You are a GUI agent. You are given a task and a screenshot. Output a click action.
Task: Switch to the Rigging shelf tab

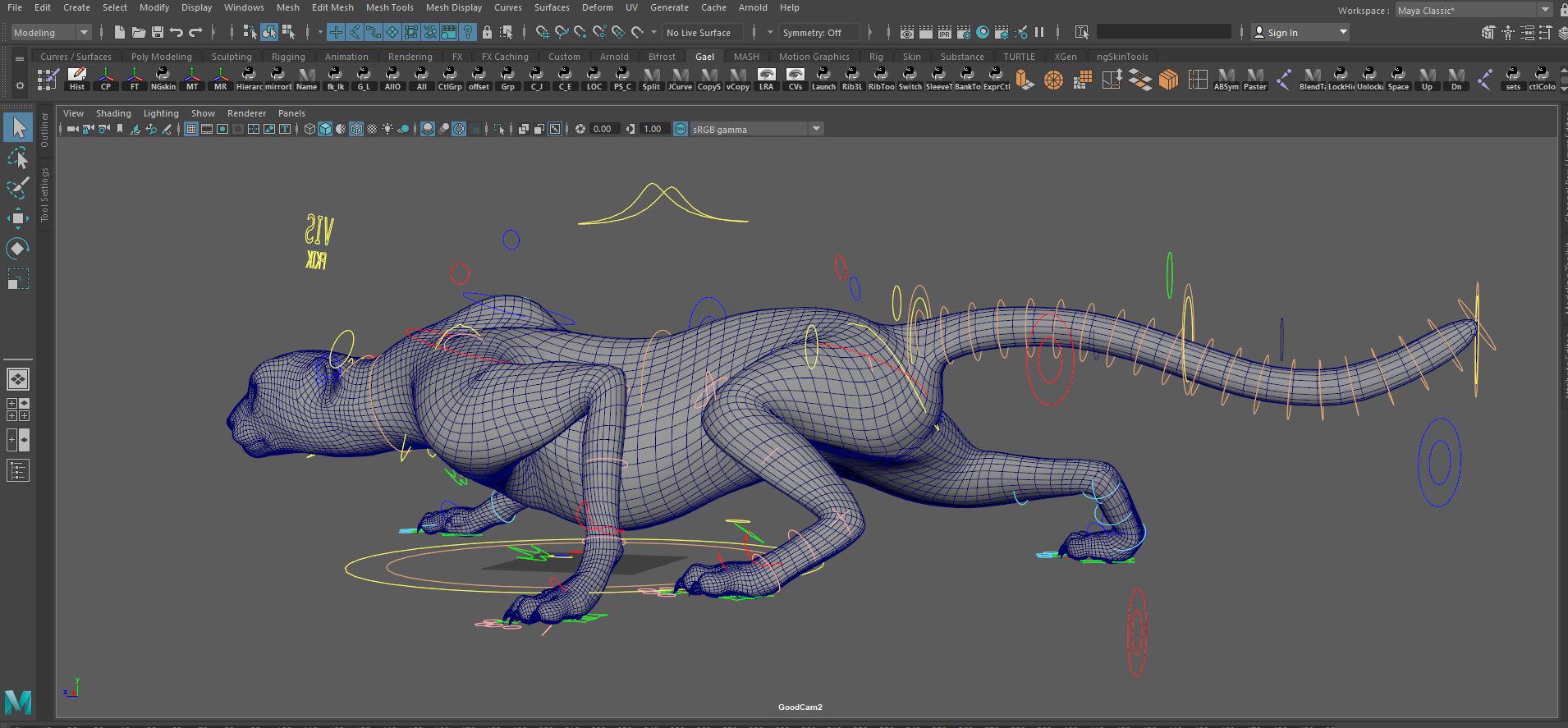[288, 57]
